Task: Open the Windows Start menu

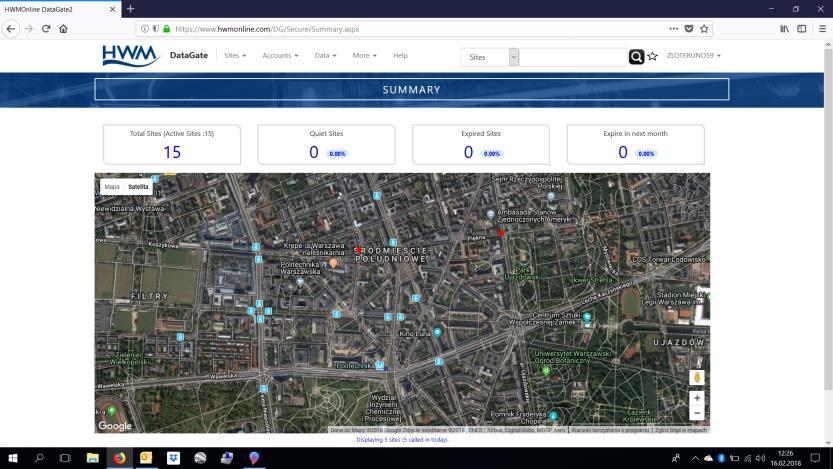Action: (x=13, y=458)
